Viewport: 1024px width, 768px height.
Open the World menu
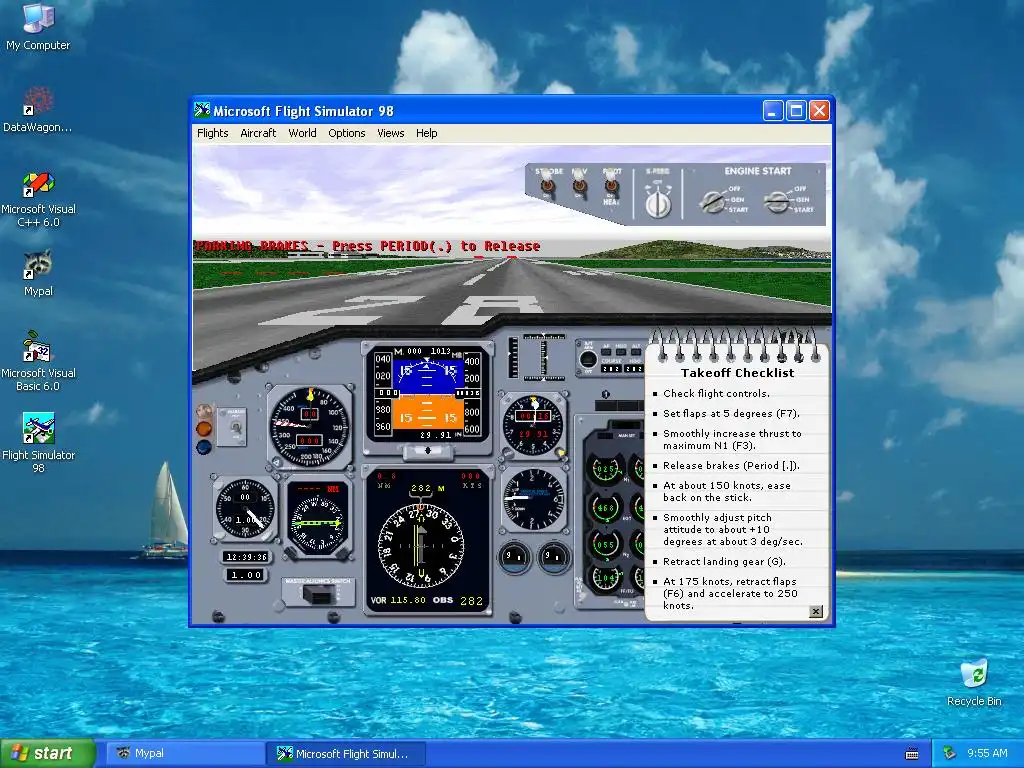click(302, 133)
